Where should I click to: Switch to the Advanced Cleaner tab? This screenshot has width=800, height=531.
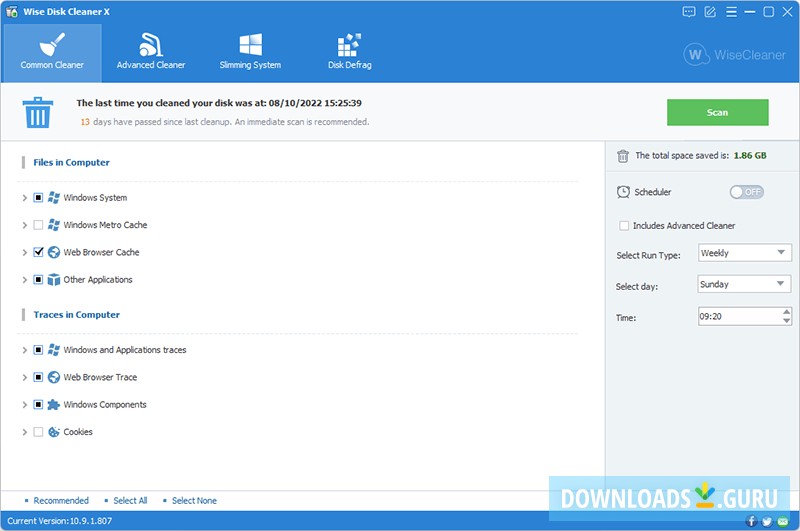click(151, 53)
